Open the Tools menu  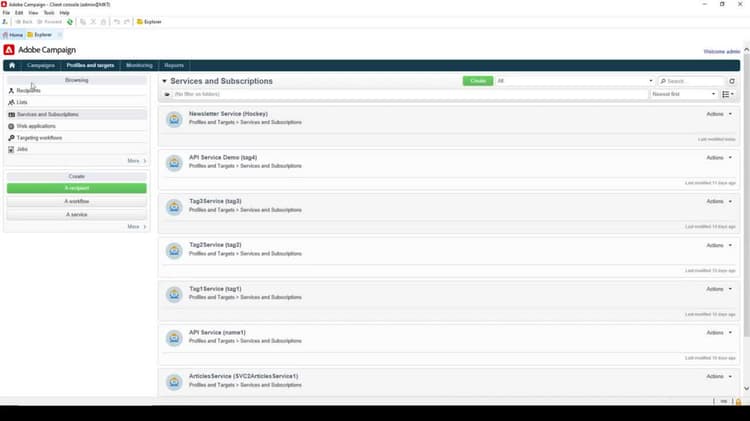pos(49,13)
